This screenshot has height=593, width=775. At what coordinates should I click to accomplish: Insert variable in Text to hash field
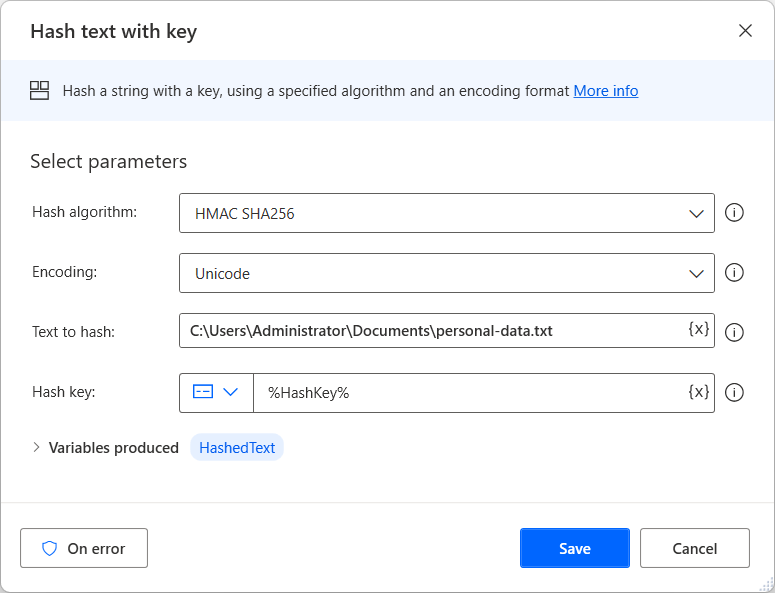click(699, 329)
